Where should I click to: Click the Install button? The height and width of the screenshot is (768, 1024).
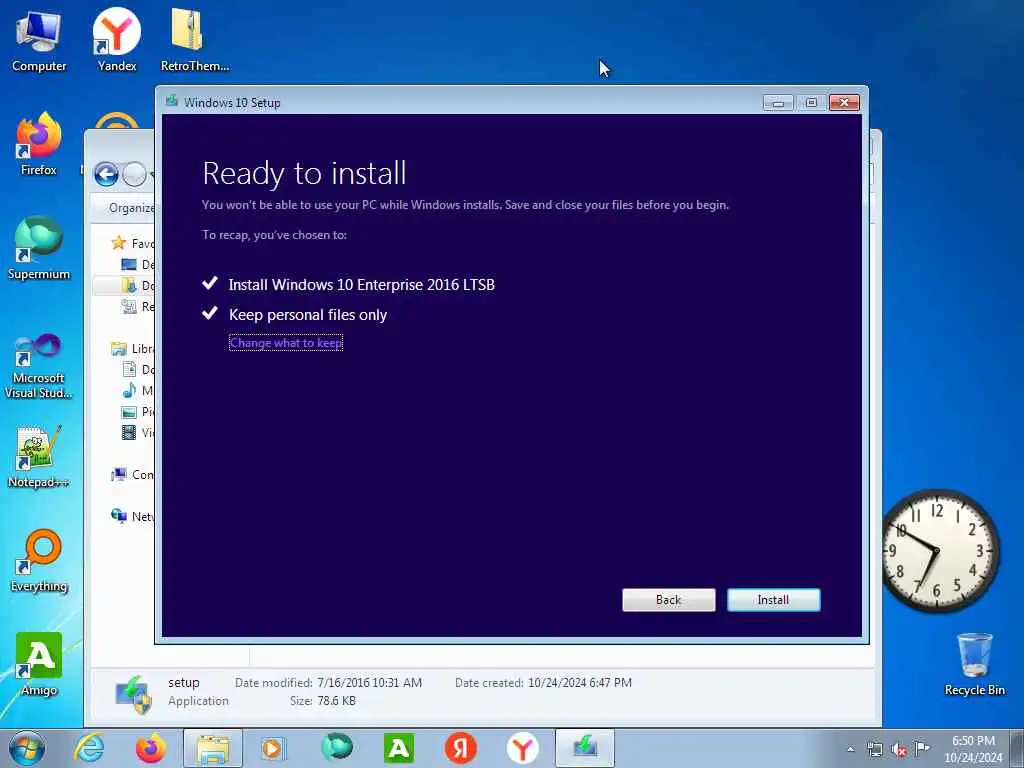pyautogui.click(x=773, y=600)
